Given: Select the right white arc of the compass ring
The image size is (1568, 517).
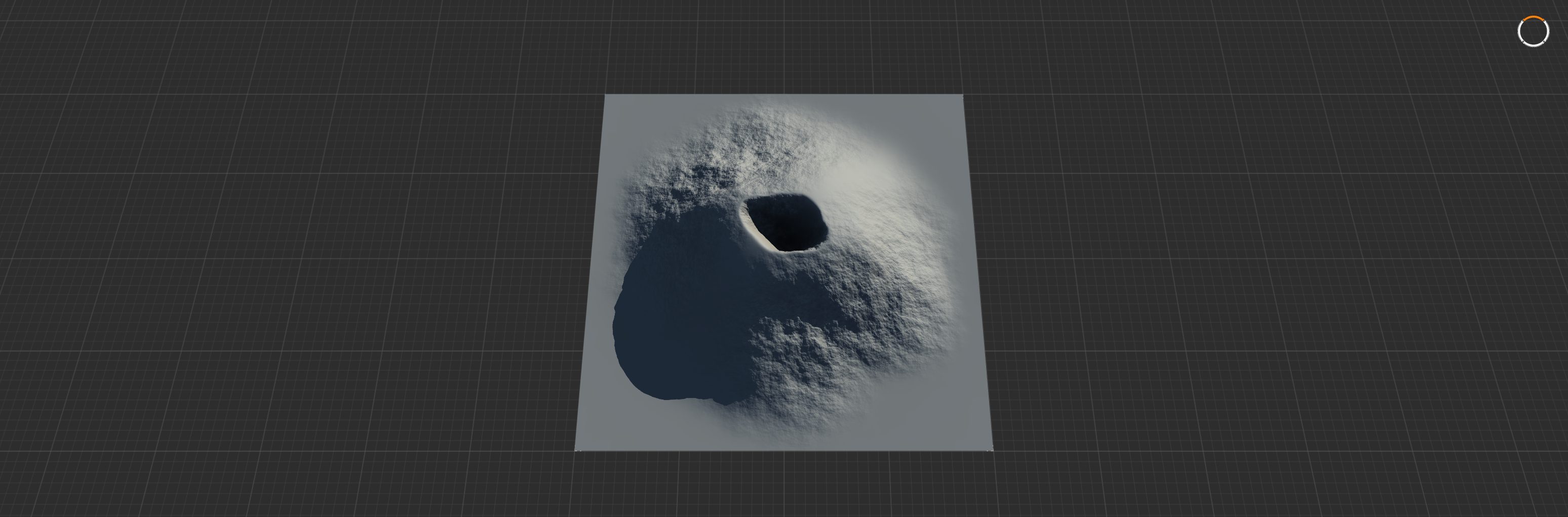Looking at the screenshot, I should pyautogui.click(x=1548, y=30).
